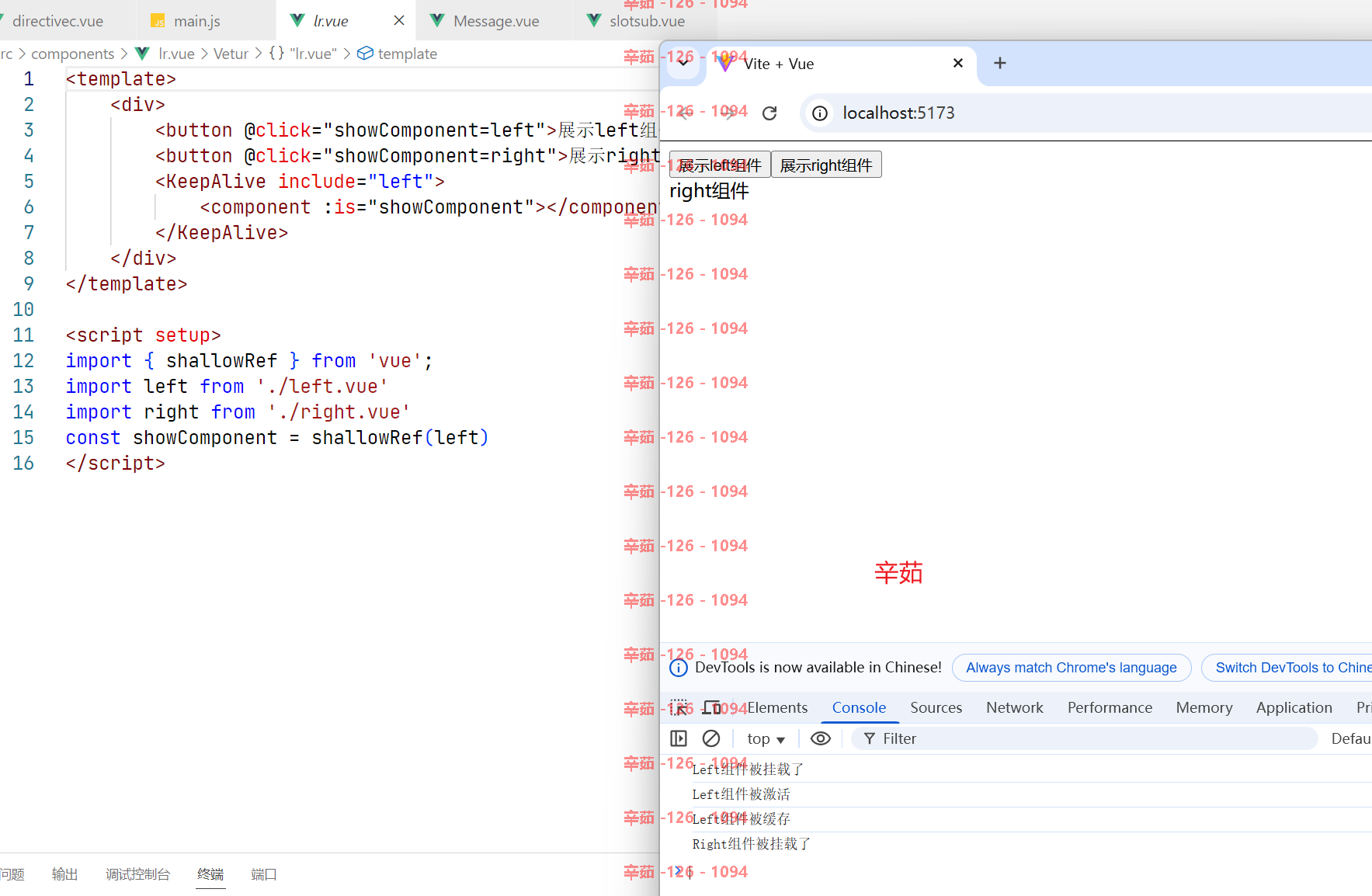Click the info icon in DevTools language banner

[679, 668]
